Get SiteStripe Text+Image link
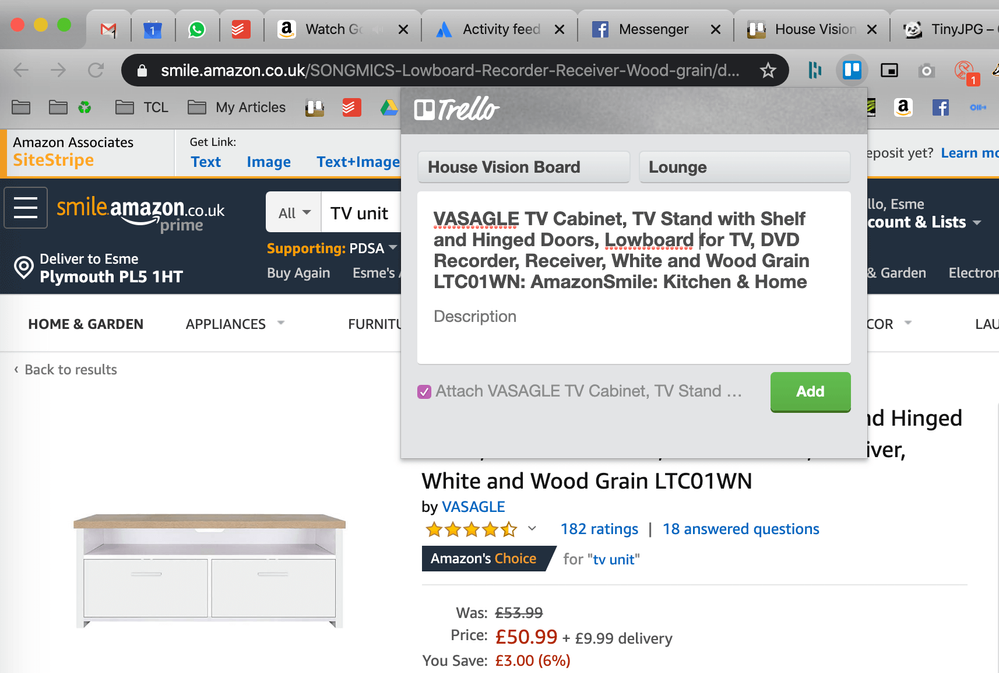 358,162
